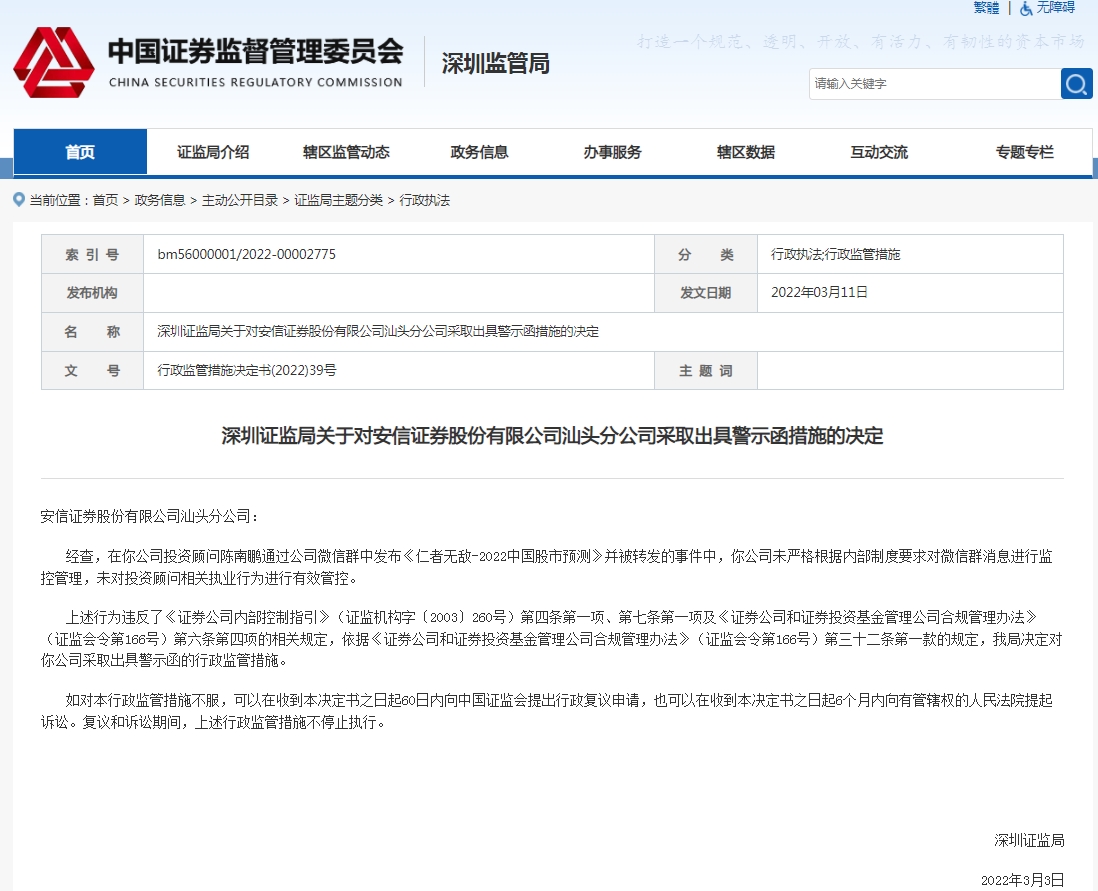
Task: Go to 证监局主题分类 in the breadcrumb
Action: 338,200
